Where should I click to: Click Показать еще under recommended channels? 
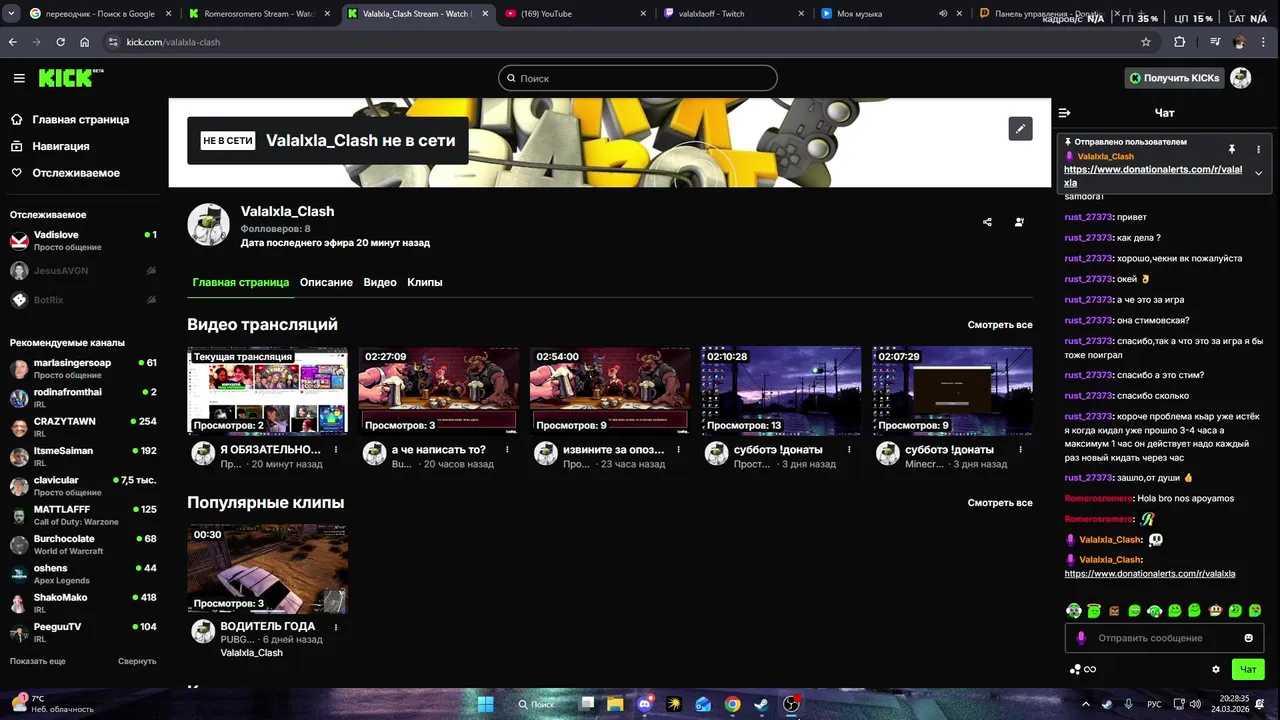click(x=38, y=661)
